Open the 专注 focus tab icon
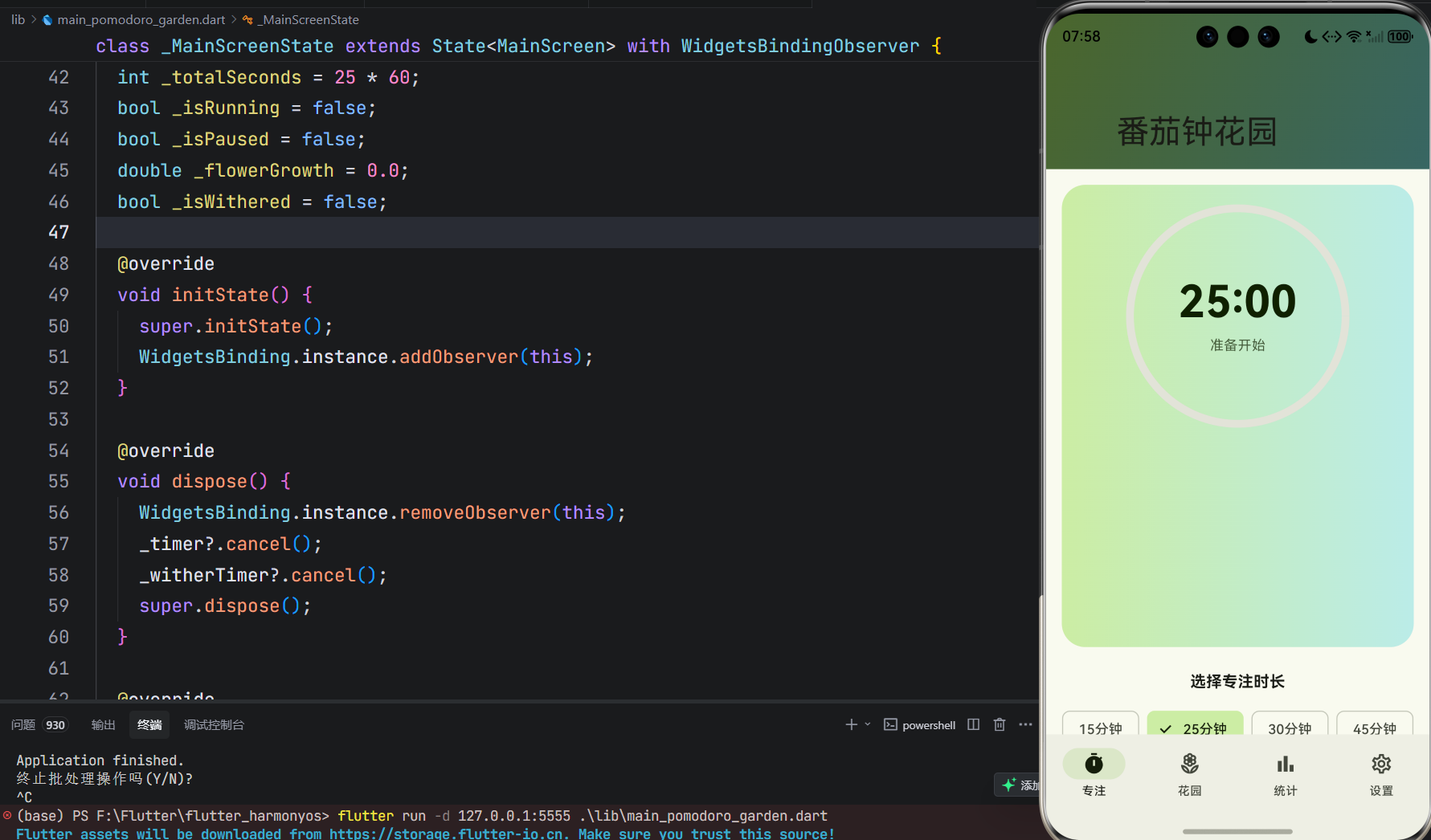This screenshot has height=840, width=1431. 1094,764
